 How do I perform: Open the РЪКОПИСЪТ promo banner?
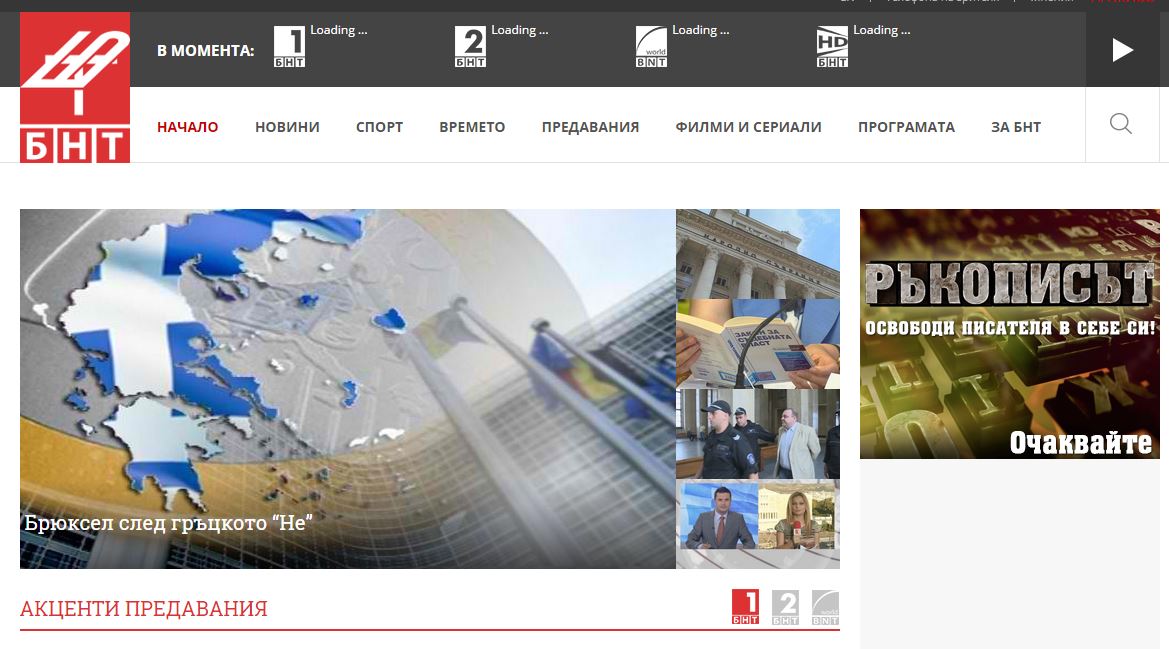pyautogui.click(x=1009, y=333)
